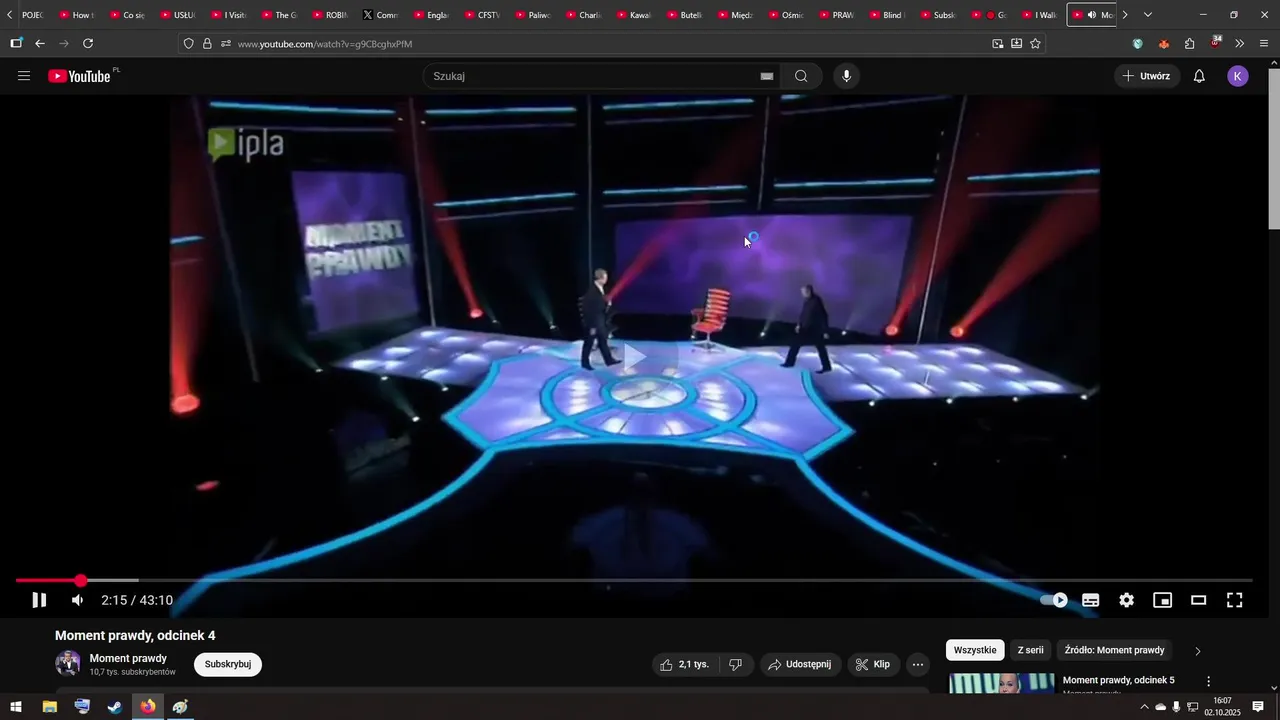Click the Firefox taskbar icon
This screenshot has width=1280, height=720.
148,706
